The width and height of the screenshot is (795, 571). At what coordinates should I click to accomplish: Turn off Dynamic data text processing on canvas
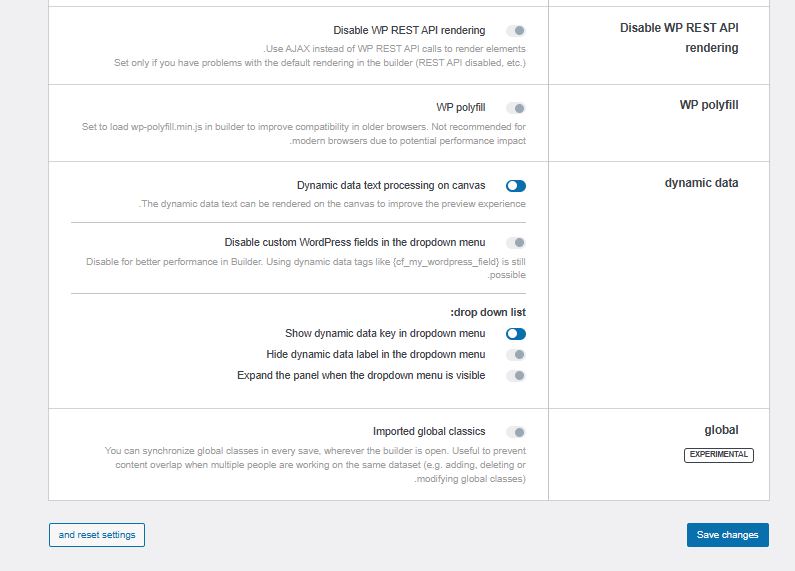pyautogui.click(x=516, y=186)
